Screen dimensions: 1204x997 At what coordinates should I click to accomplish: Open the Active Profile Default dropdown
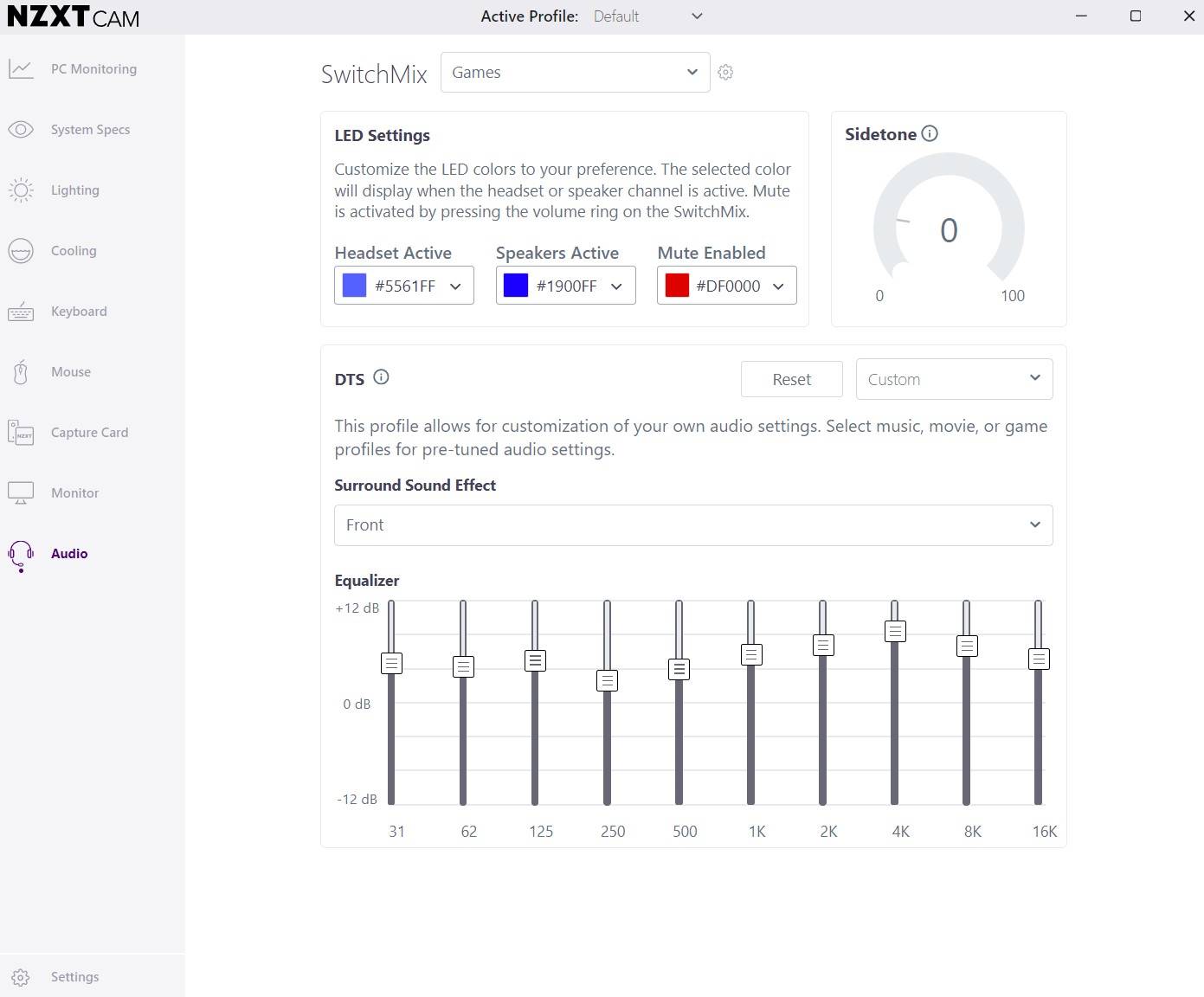[x=647, y=16]
